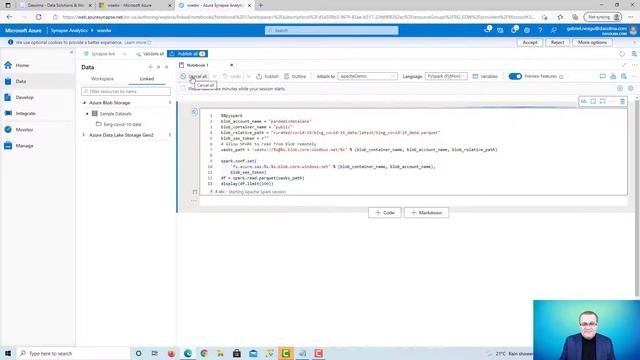Open the notebook Outline
The image size is (640, 360).
[x=295, y=76]
